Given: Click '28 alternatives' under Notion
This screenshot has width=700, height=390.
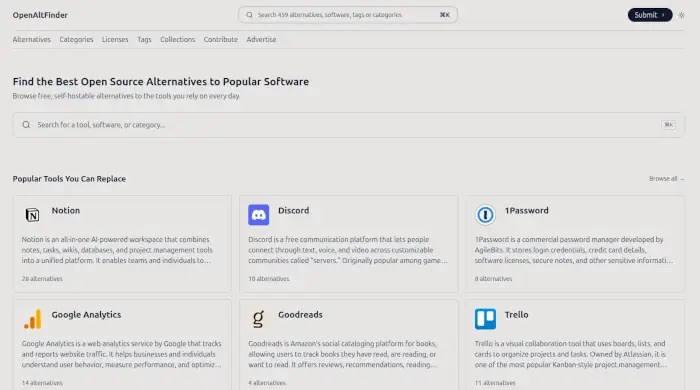Looking at the screenshot, I should tap(42, 278).
